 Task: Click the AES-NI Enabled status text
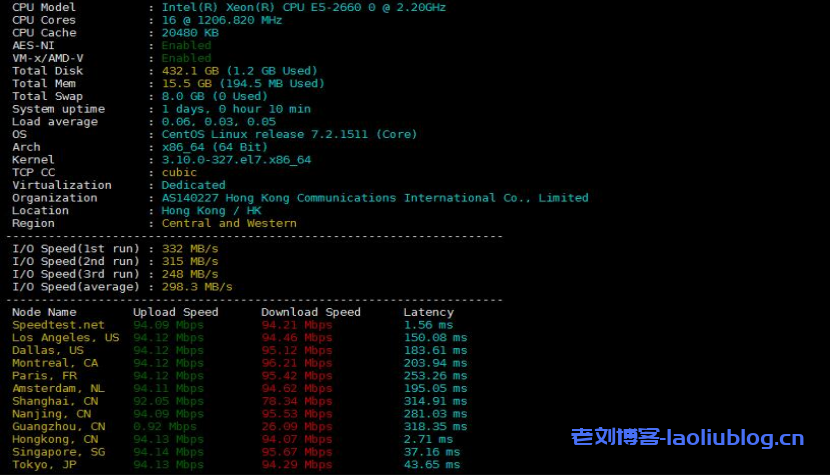click(186, 45)
